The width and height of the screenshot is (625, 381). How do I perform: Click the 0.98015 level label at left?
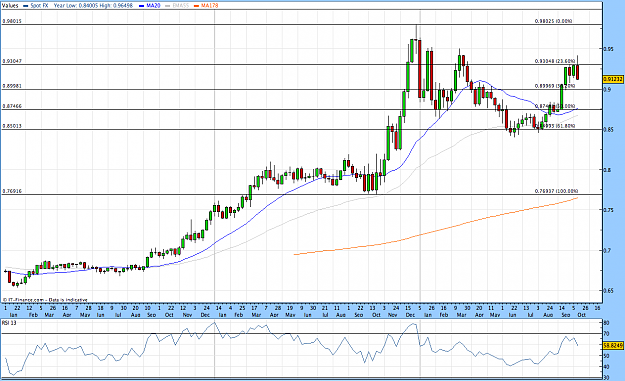click(x=12, y=21)
